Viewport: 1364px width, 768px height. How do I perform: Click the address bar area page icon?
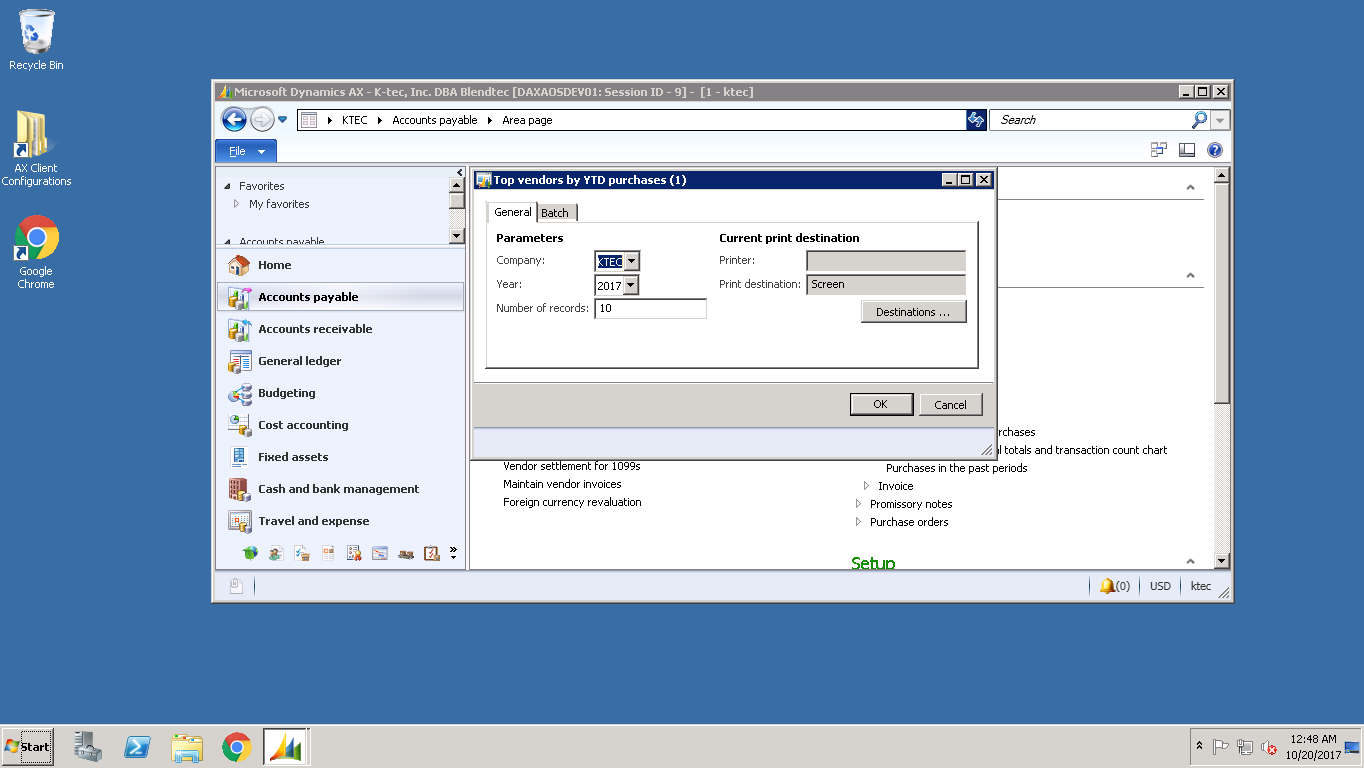coord(309,120)
